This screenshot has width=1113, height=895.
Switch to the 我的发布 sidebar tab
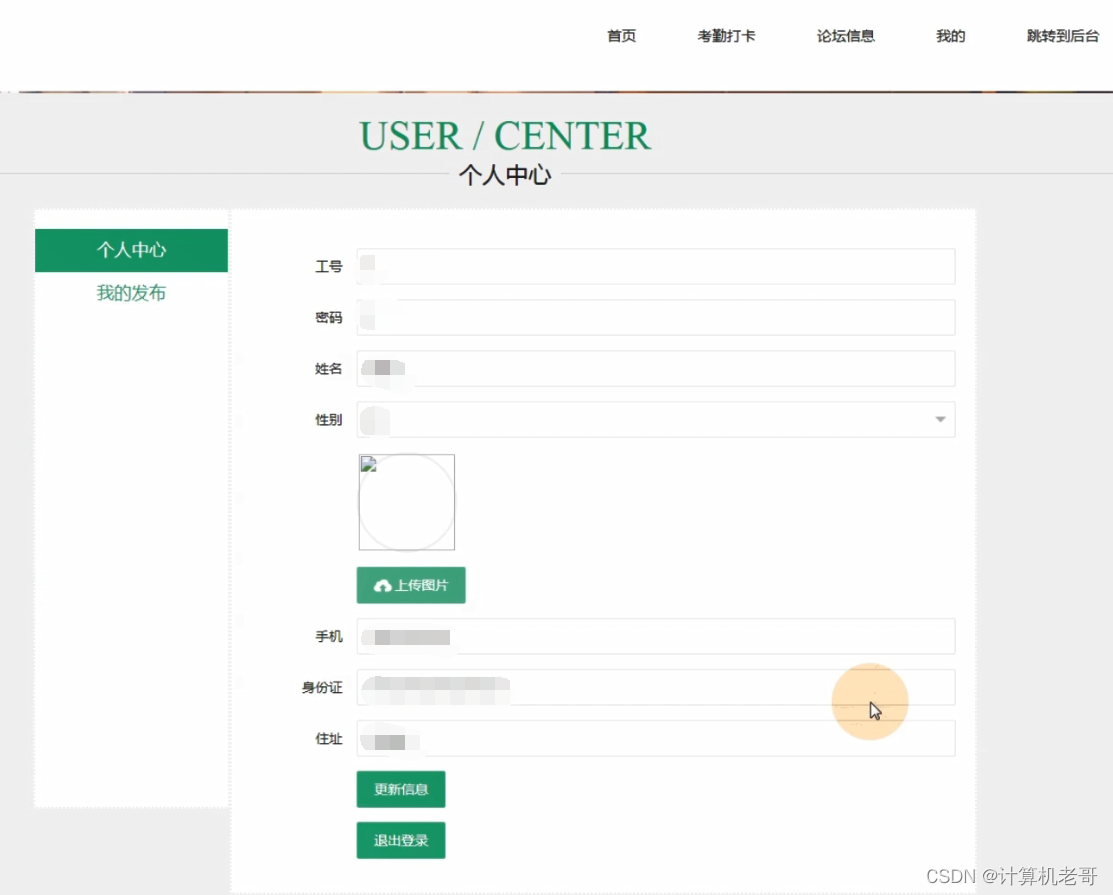coord(131,293)
